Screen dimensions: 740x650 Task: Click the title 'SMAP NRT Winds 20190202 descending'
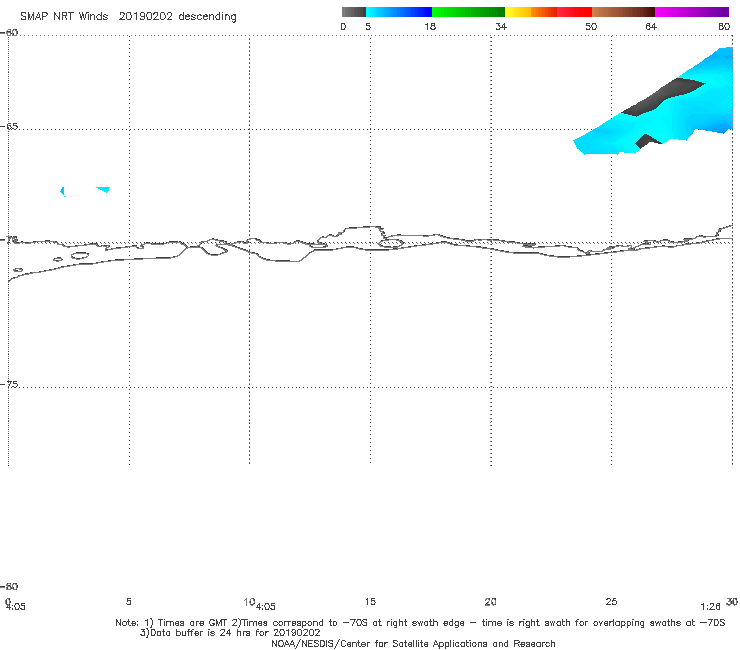(128, 16)
